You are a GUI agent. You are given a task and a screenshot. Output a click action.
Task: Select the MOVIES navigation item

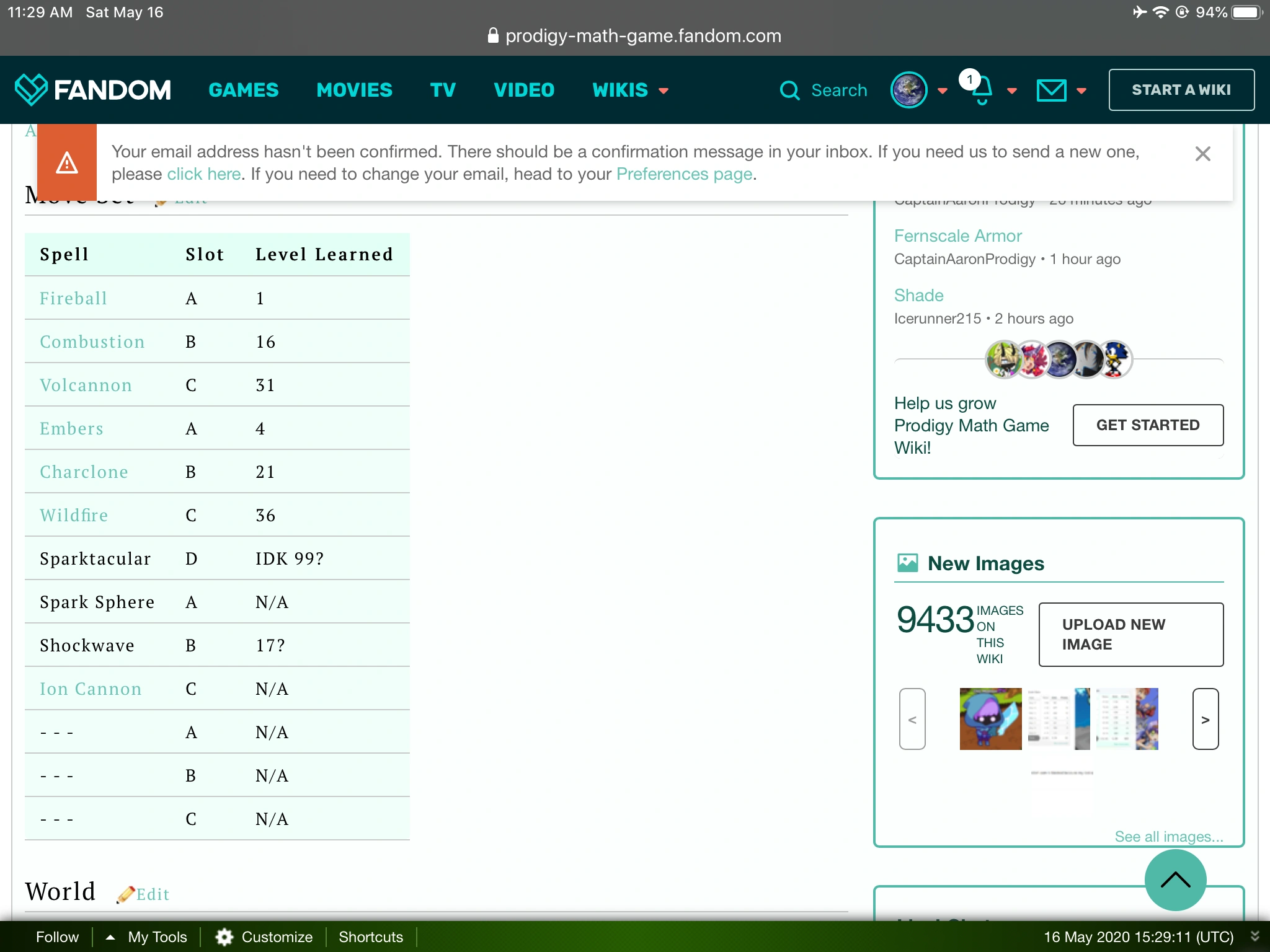354,90
